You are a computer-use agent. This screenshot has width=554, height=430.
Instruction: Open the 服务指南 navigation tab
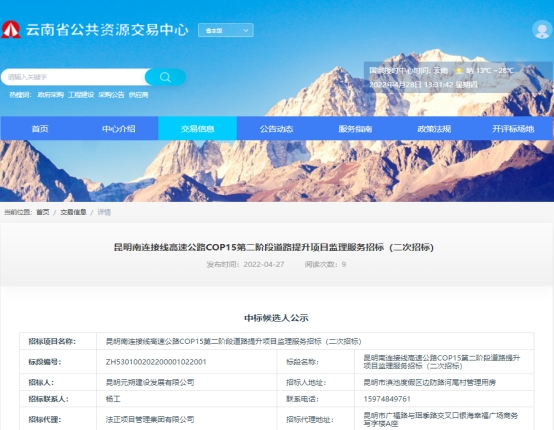(x=355, y=129)
